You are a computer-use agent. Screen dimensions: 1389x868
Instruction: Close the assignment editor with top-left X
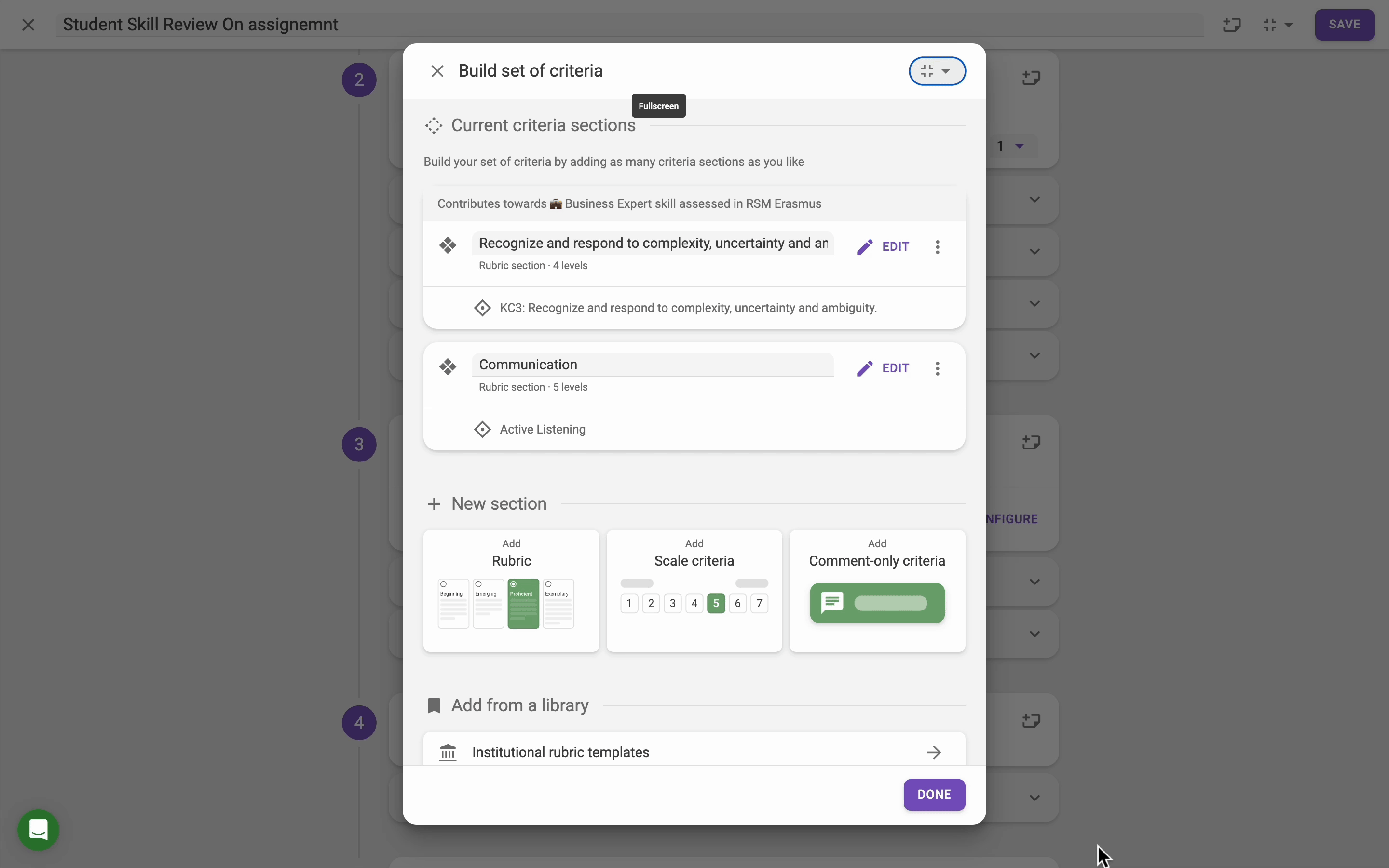(28, 25)
